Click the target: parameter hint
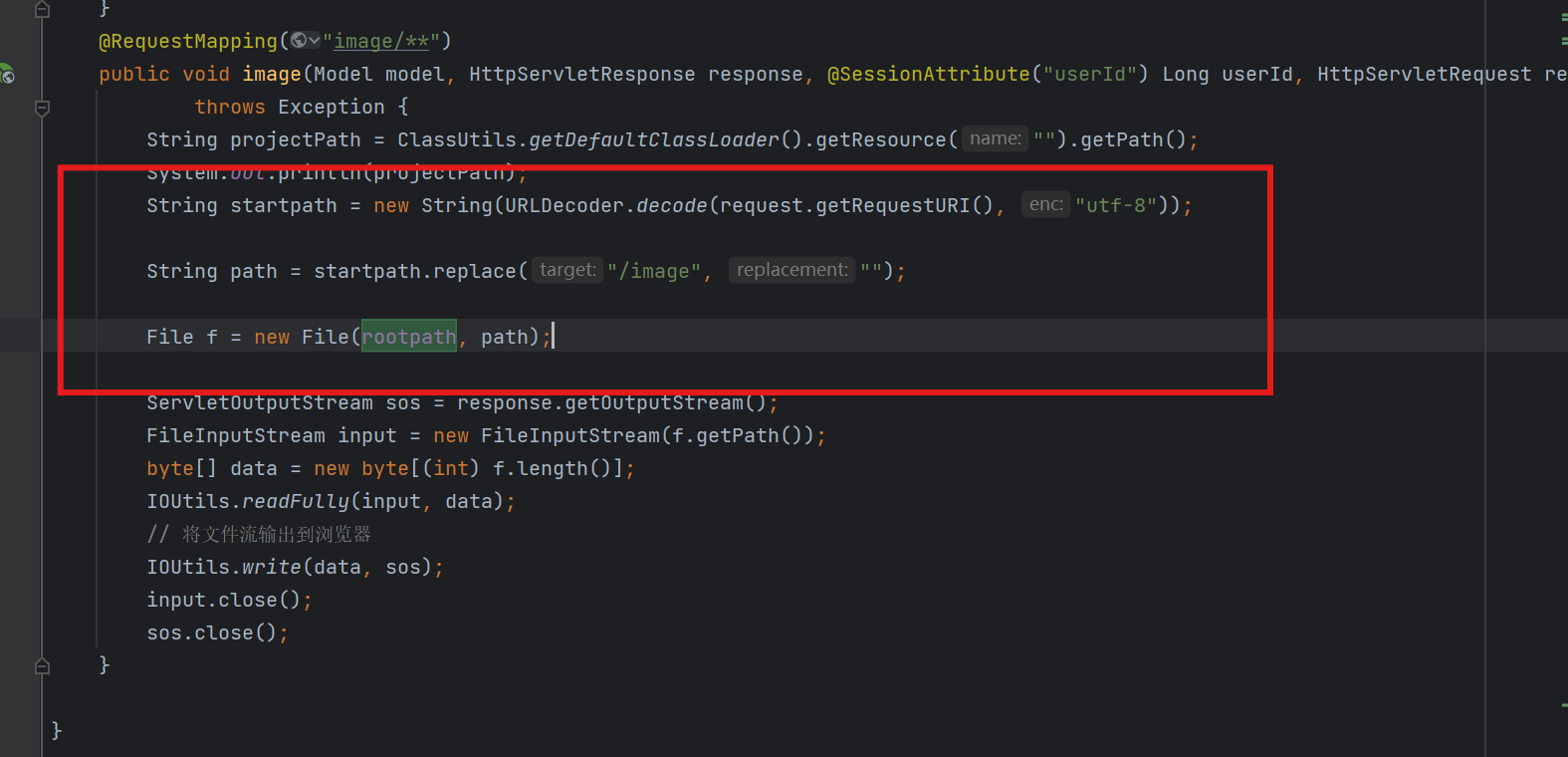Screen dimensions: 1568x757 tap(567, 270)
